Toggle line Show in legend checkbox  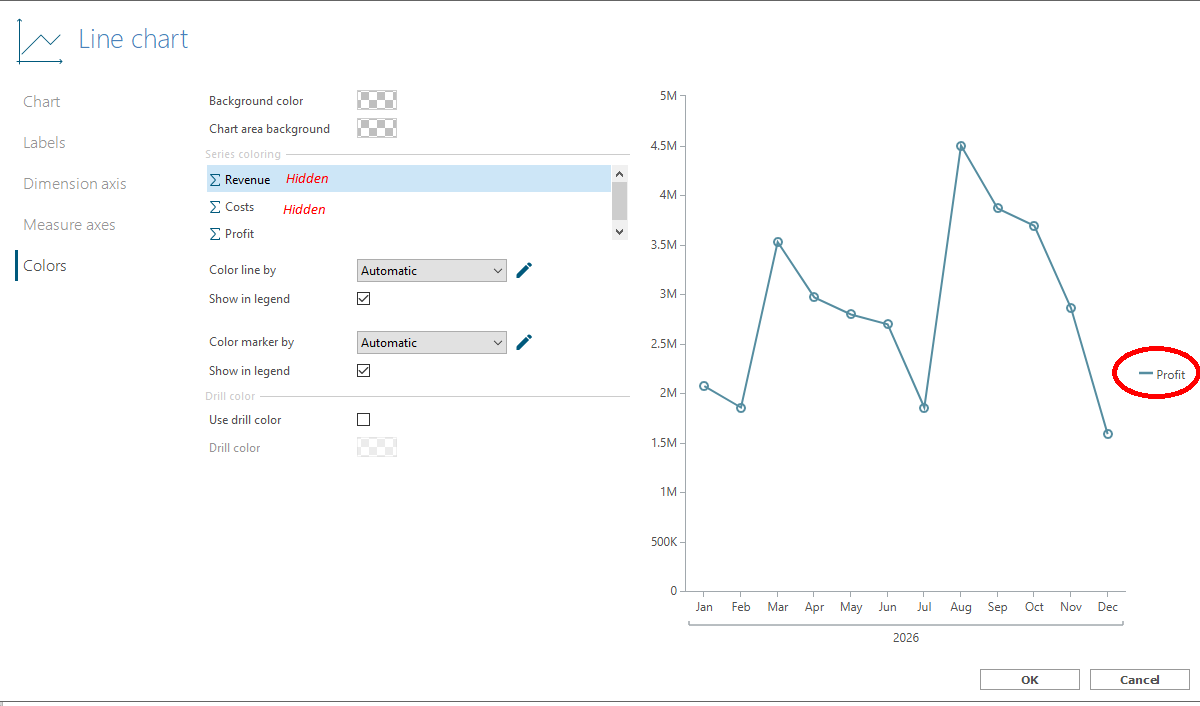(x=364, y=299)
